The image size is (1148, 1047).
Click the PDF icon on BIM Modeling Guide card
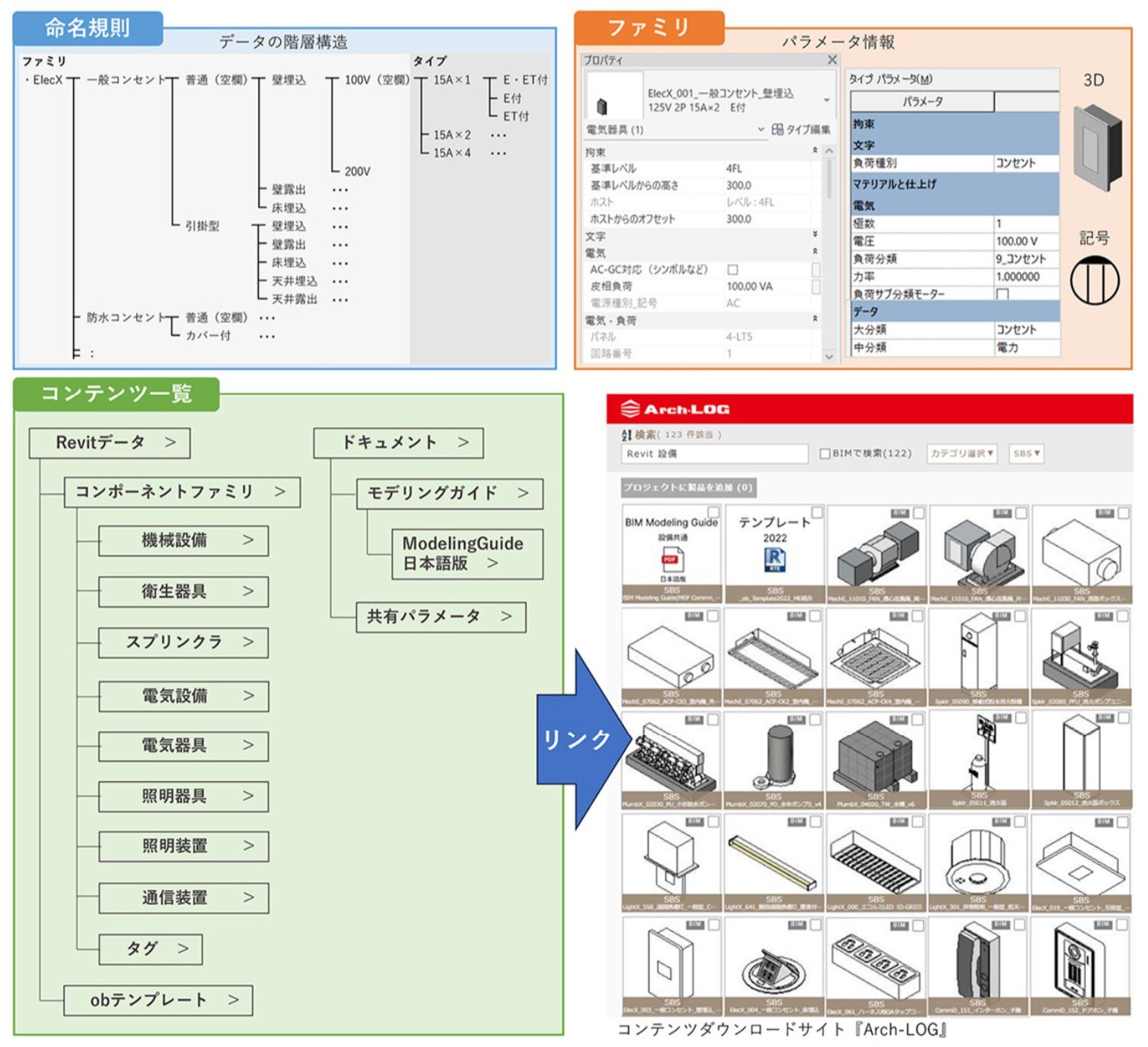671,561
